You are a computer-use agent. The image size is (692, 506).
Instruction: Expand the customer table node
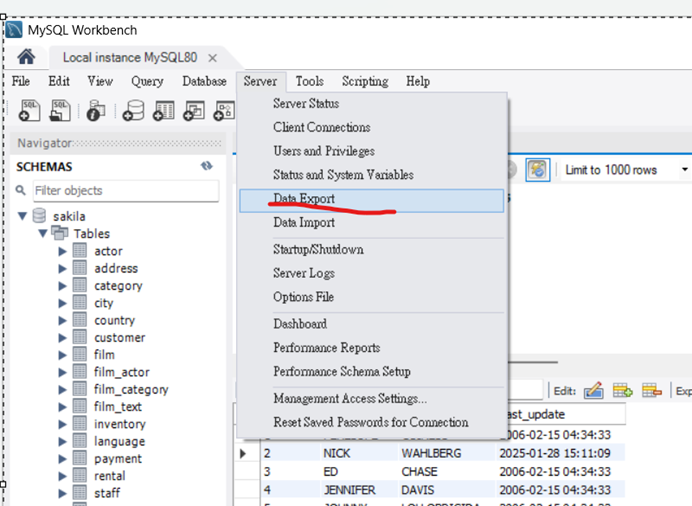[x=63, y=337]
